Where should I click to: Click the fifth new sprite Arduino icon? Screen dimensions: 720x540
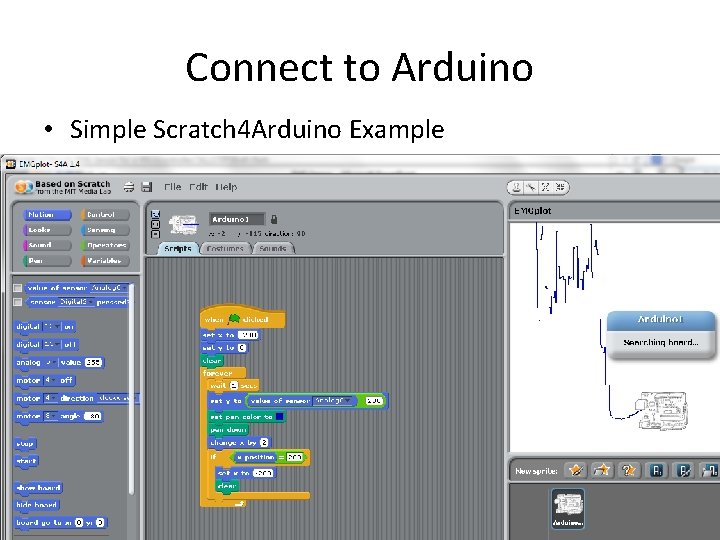point(684,470)
